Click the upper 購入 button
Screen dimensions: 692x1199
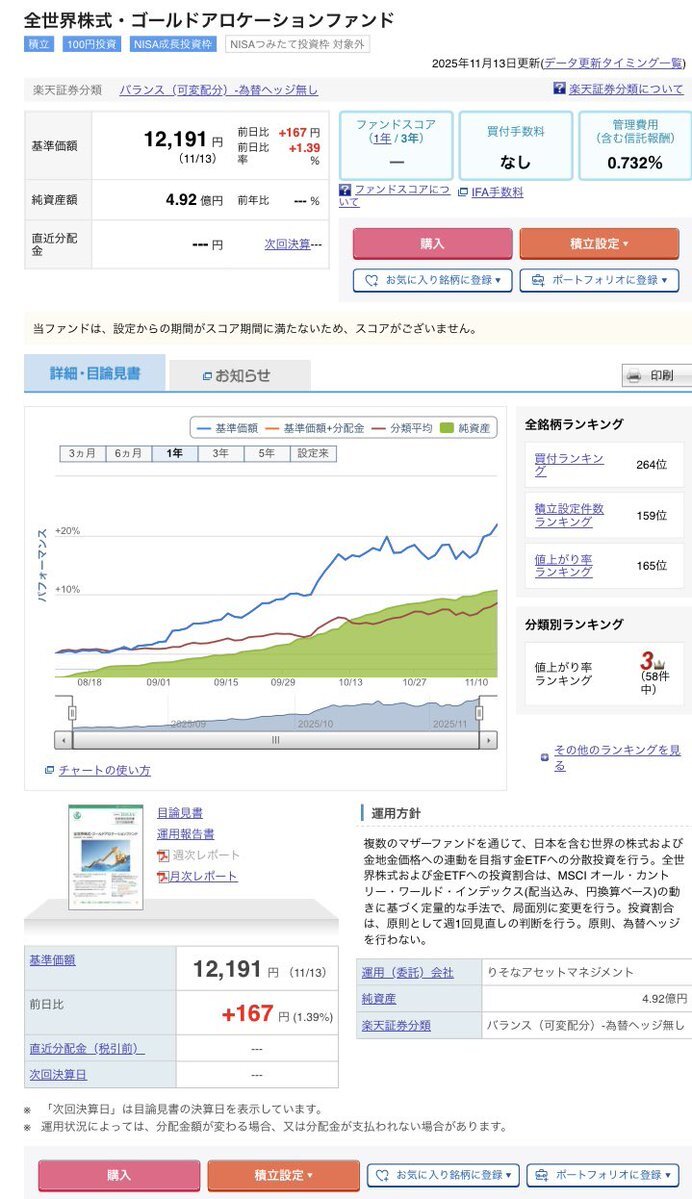[x=432, y=243]
